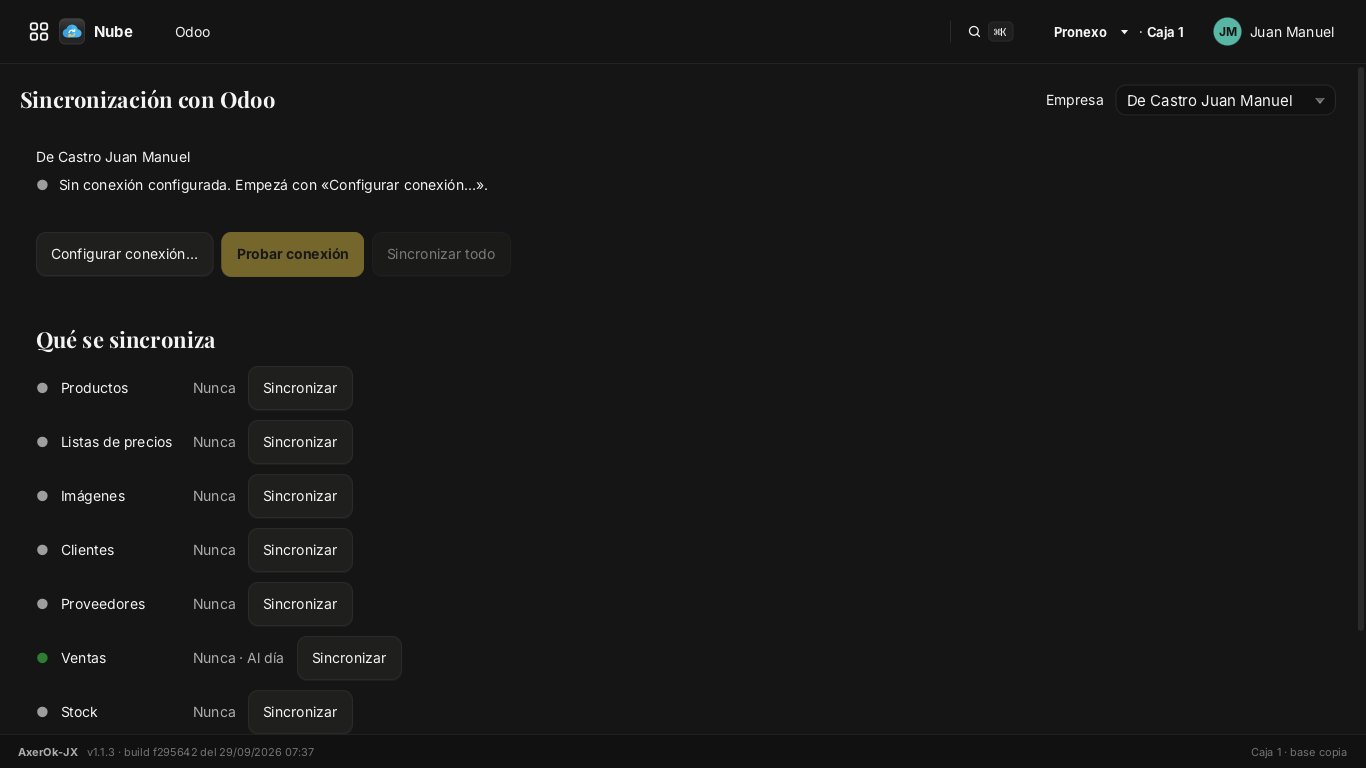Expand the Pronexo workspace dropdown arrow
The width and height of the screenshot is (1366, 768).
pyautogui.click(x=1124, y=32)
